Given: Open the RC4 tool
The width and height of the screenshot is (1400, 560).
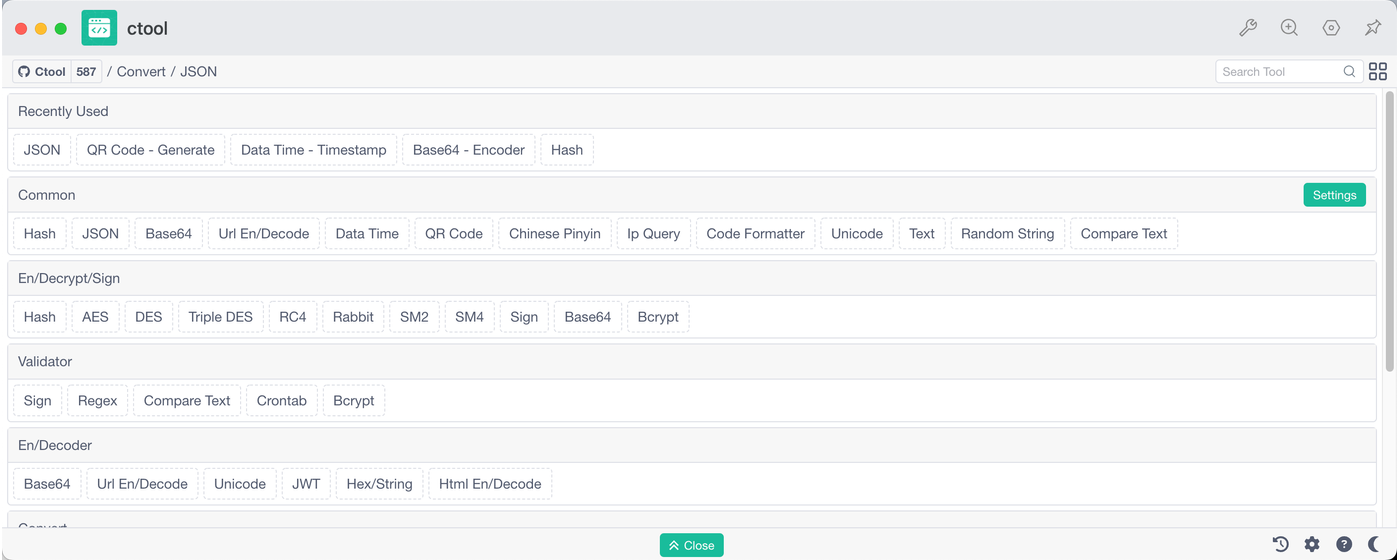Looking at the screenshot, I should tap(293, 317).
